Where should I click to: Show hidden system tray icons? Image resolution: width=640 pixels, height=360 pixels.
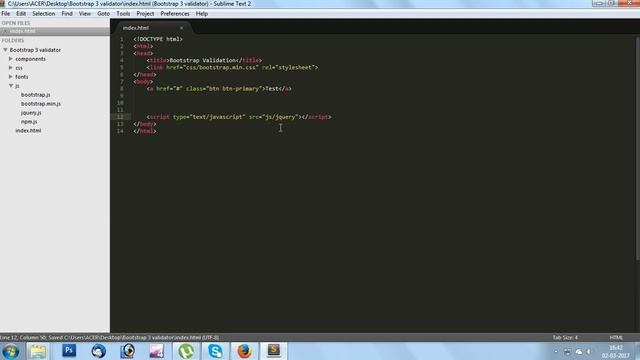coord(556,351)
